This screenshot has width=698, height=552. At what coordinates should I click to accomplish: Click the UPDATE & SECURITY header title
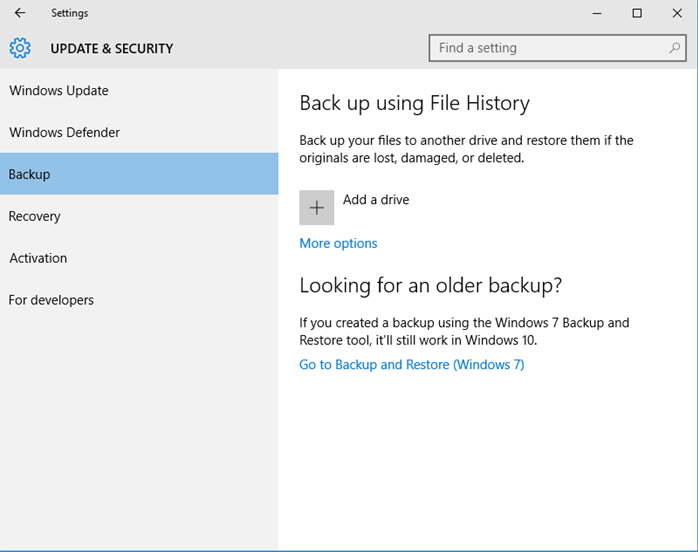coord(112,48)
